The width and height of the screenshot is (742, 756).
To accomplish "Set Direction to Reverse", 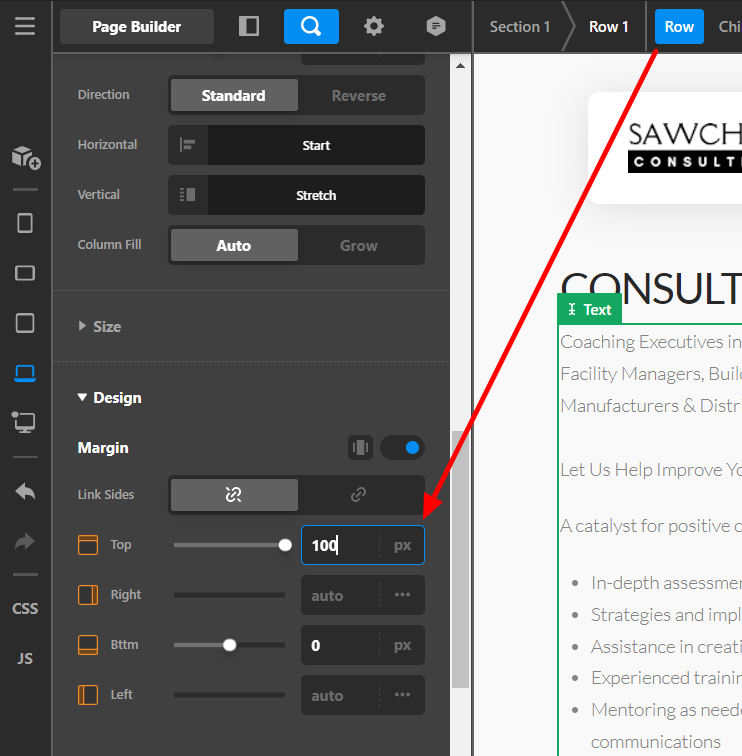I will 359,95.
